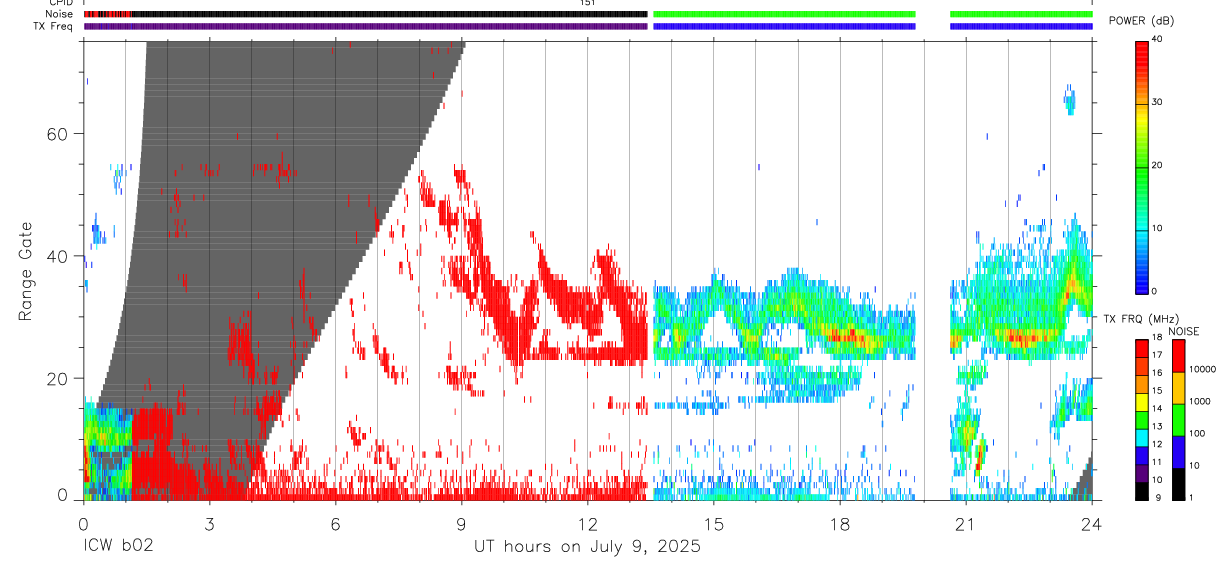Click the red top segment of TX FRQ colorbar
The image size is (1228, 567).
pos(1142,348)
